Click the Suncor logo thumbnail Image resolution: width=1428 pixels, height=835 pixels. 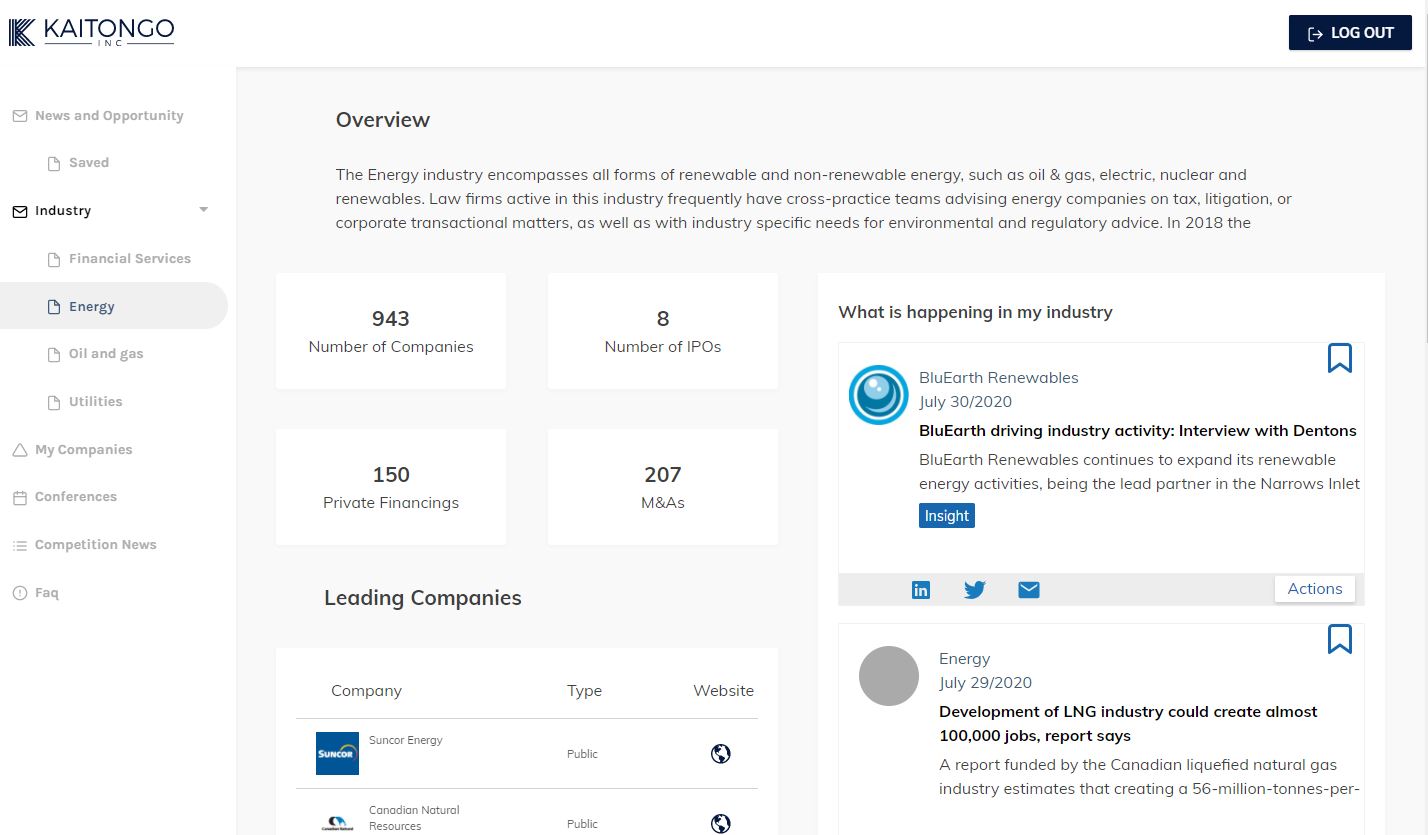[x=337, y=753]
